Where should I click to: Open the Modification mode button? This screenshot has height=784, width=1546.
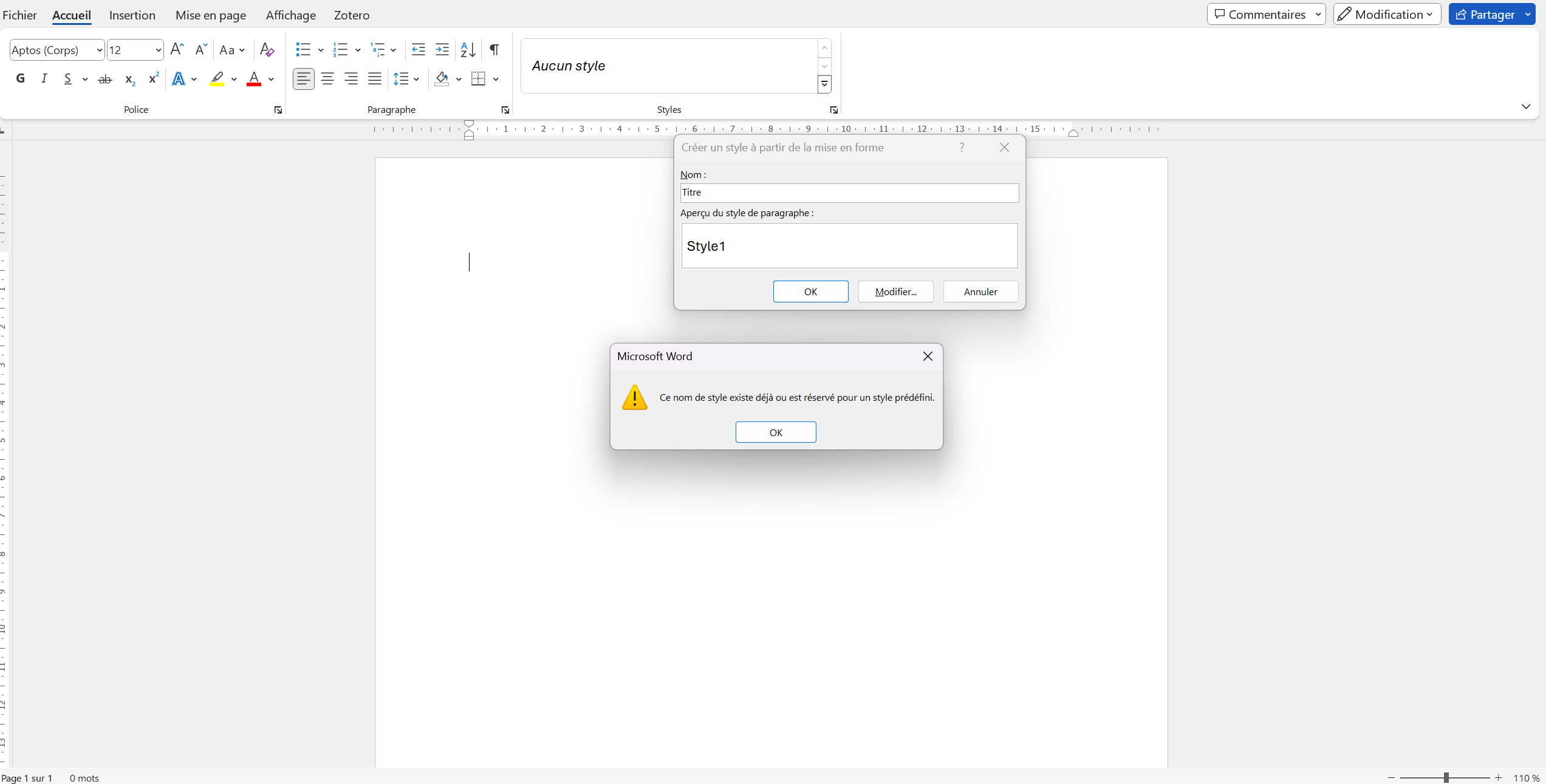tap(1387, 15)
